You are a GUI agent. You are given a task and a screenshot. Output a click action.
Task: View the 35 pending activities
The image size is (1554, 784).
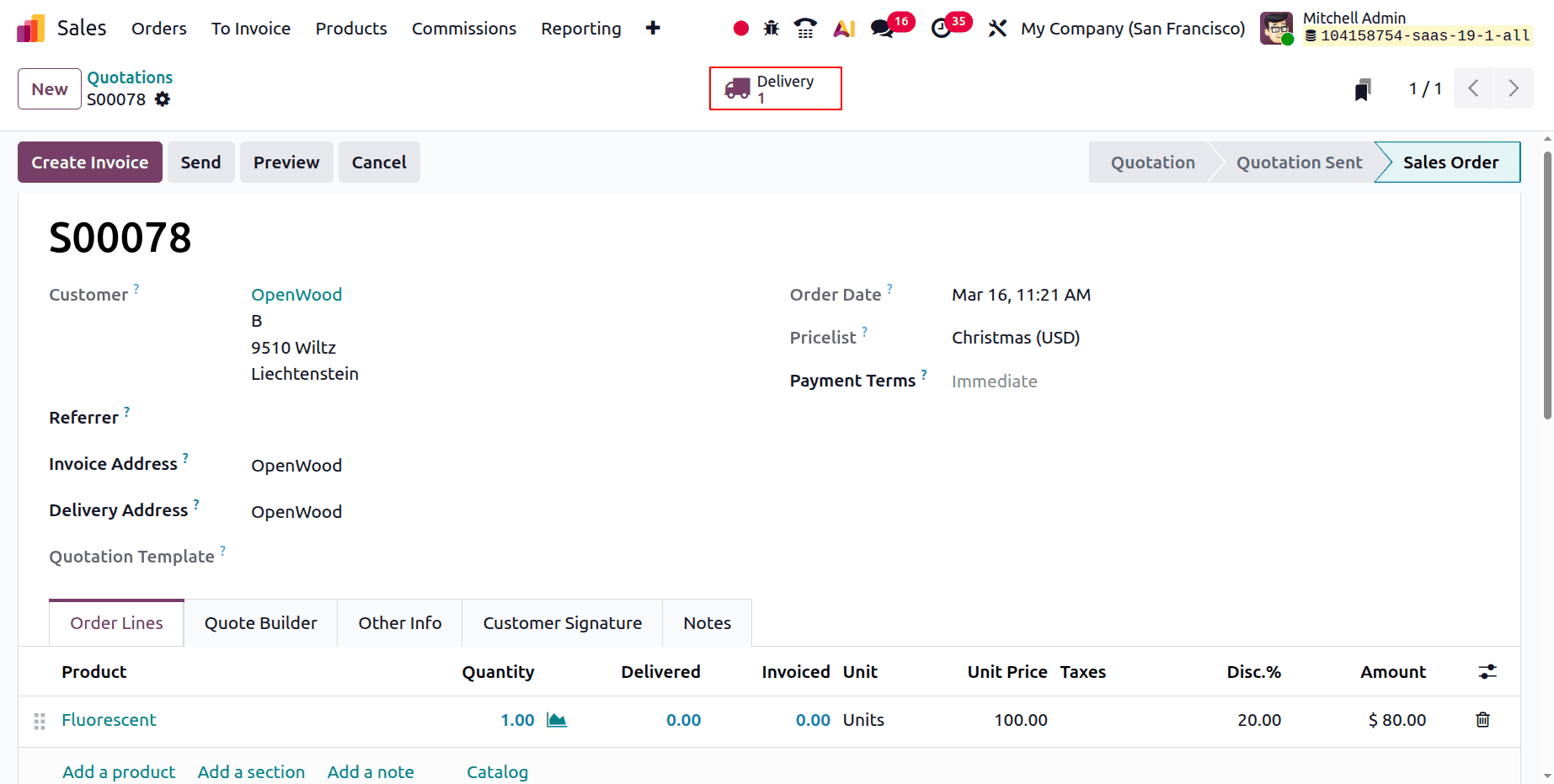click(x=942, y=30)
